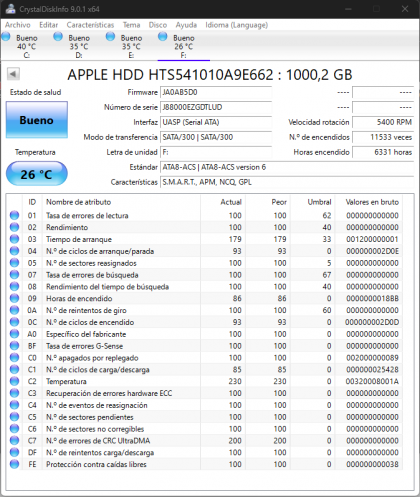Click status icon for Tasa de errores de búsqueda
This screenshot has height=497, width=420.
[x=14, y=275]
